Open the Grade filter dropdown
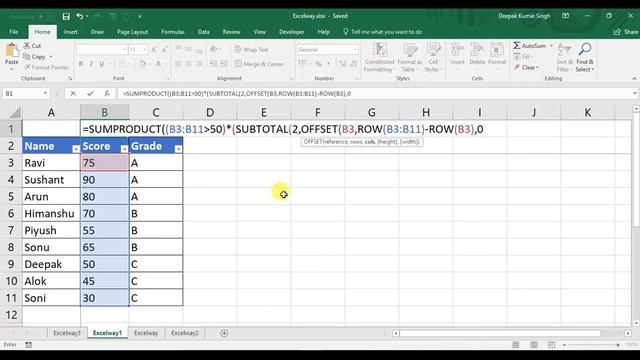The image size is (640, 360). tap(178, 149)
